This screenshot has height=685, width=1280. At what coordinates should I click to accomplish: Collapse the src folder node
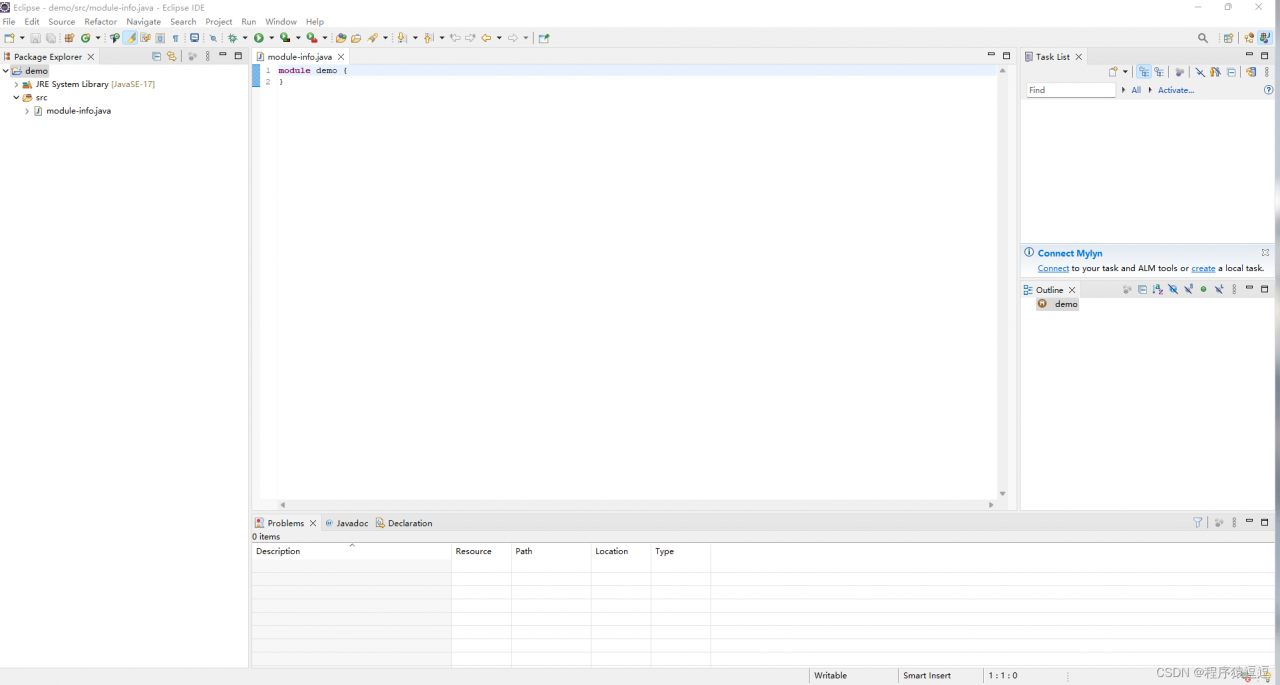tap(16, 98)
